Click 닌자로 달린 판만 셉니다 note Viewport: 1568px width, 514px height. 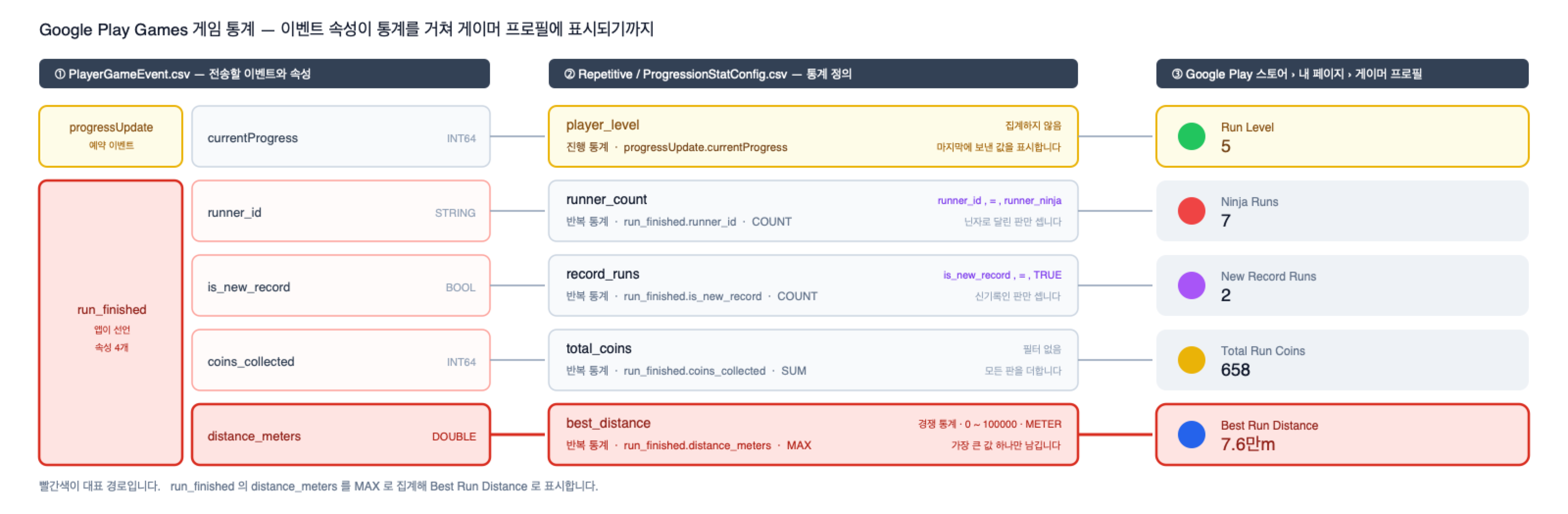(1012, 222)
